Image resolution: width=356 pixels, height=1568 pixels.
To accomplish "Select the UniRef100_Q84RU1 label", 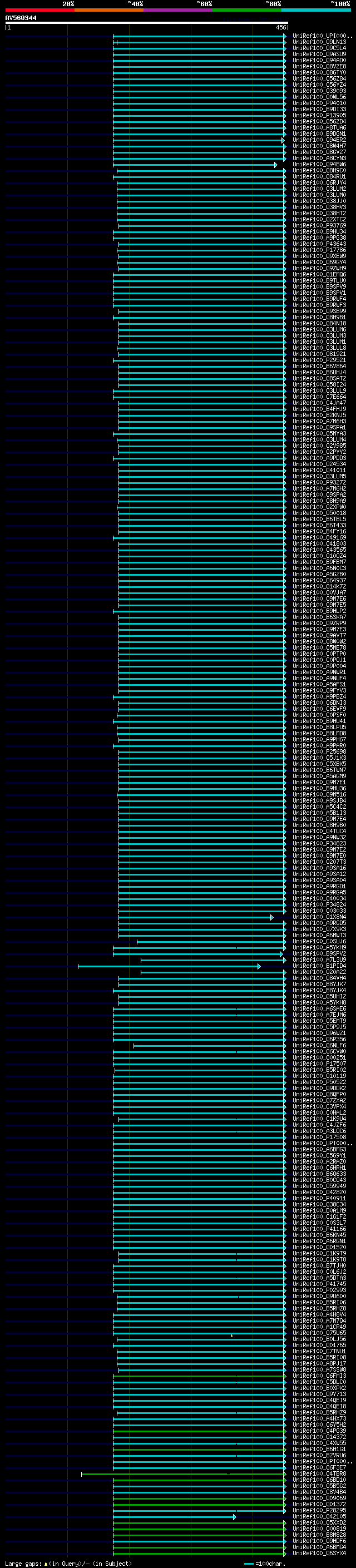I will click(x=319, y=176).
